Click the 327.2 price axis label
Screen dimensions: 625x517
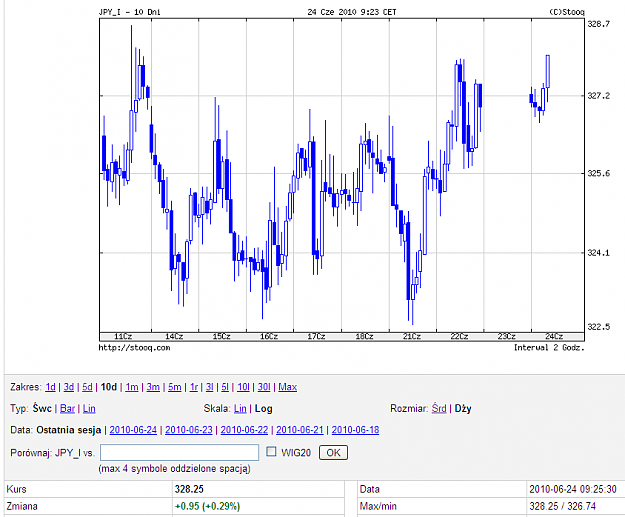598,96
